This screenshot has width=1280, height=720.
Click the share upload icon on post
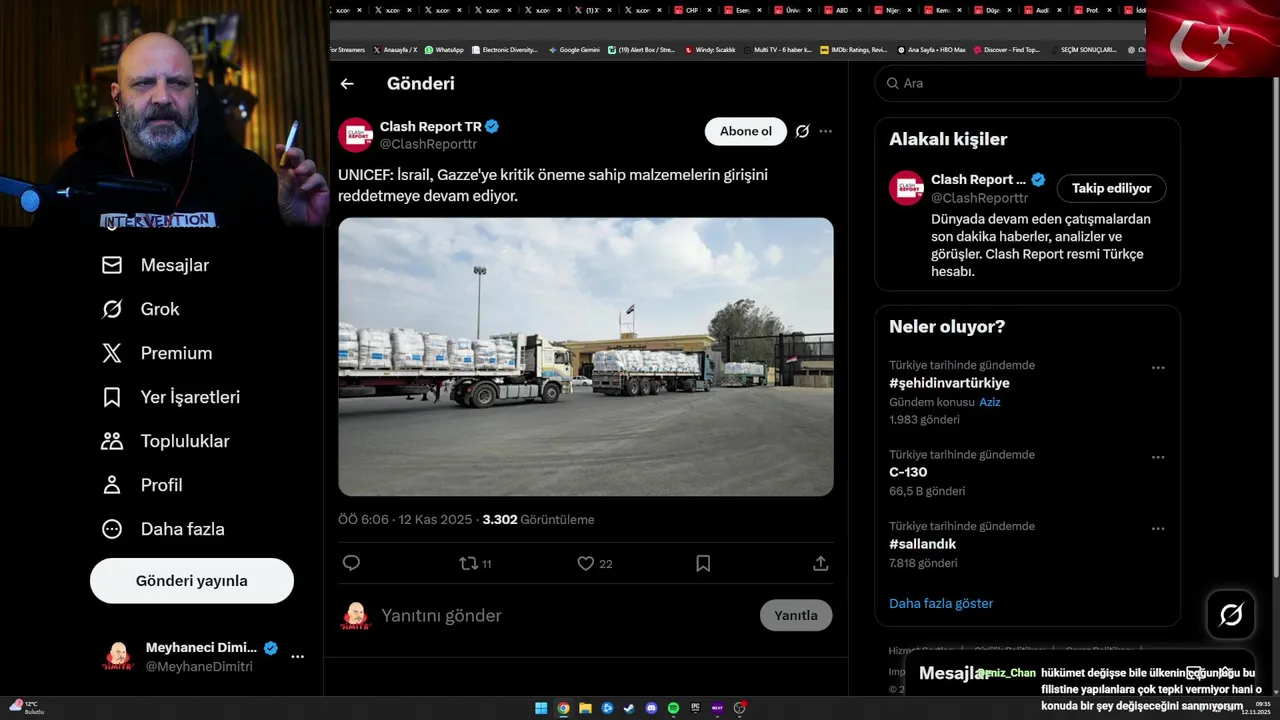pyautogui.click(x=821, y=563)
